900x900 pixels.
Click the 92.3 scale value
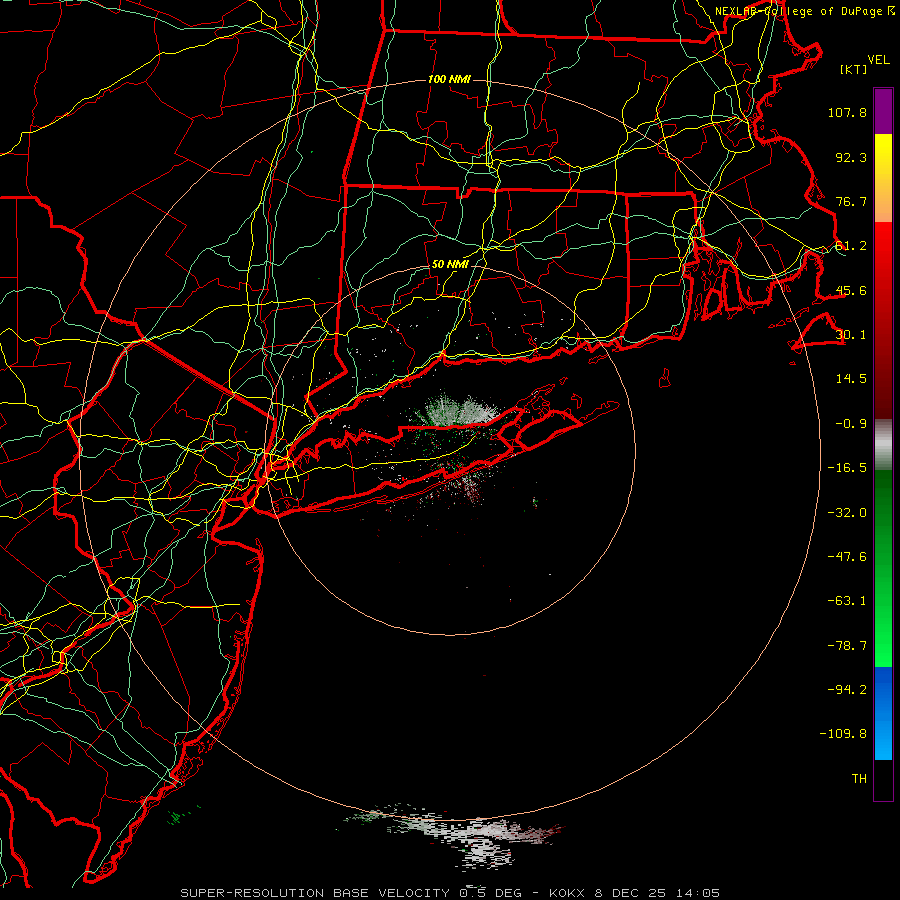coord(851,157)
